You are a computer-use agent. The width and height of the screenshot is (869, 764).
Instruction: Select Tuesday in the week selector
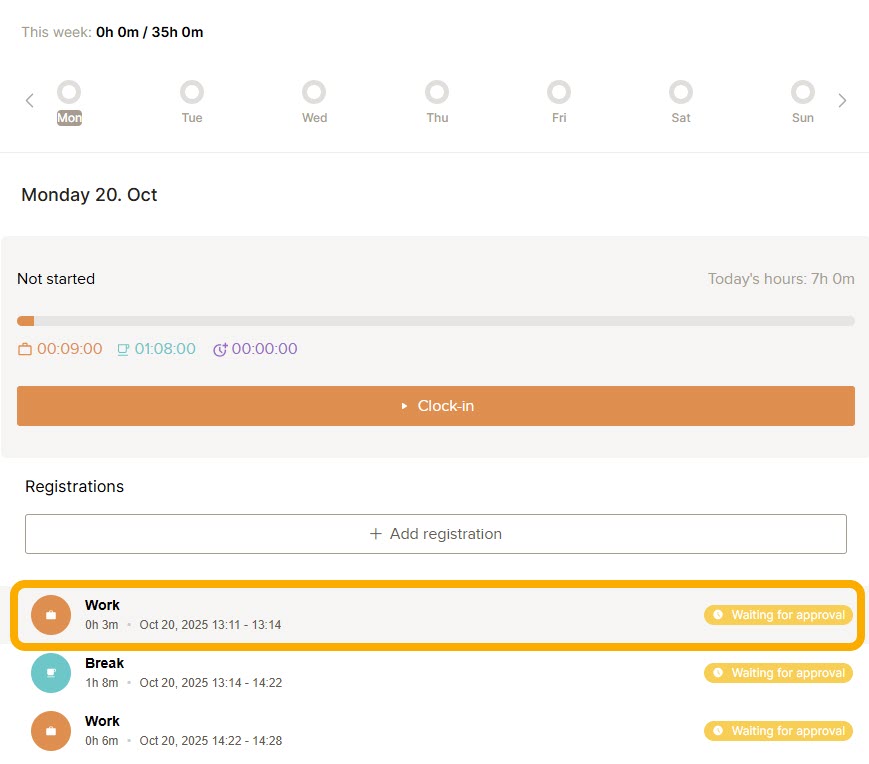(191, 93)
